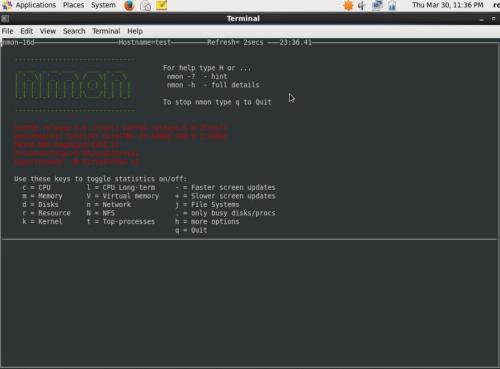
Task: Click the 23:36.41 time in nmon header
Action: pos(295,42)
